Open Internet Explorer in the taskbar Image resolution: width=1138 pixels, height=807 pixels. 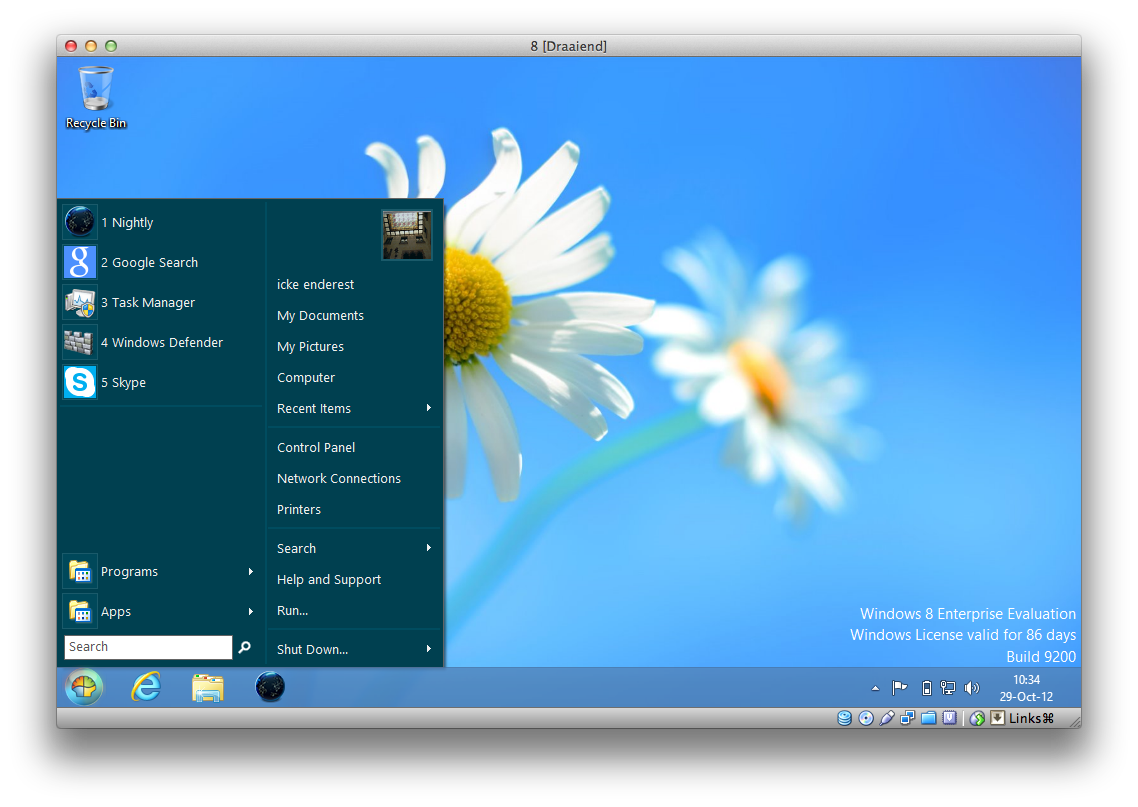pyautogui.click(x=146, y=688)
